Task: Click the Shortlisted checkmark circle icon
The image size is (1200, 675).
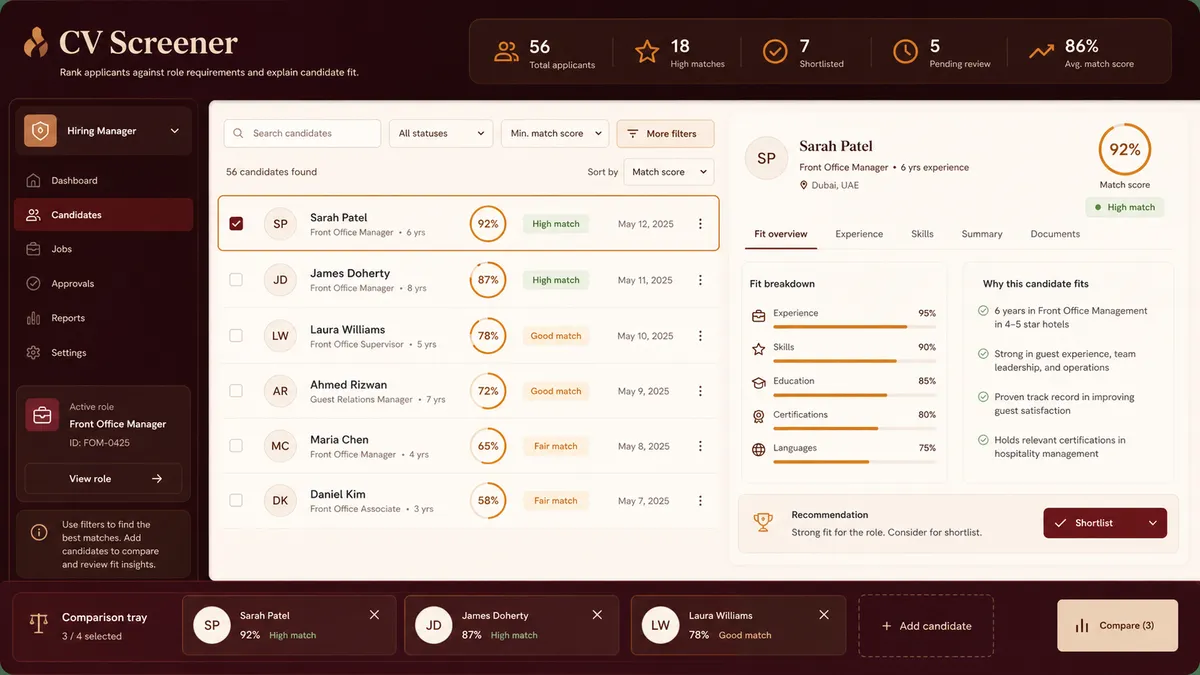Action: [x=775, y=51]
